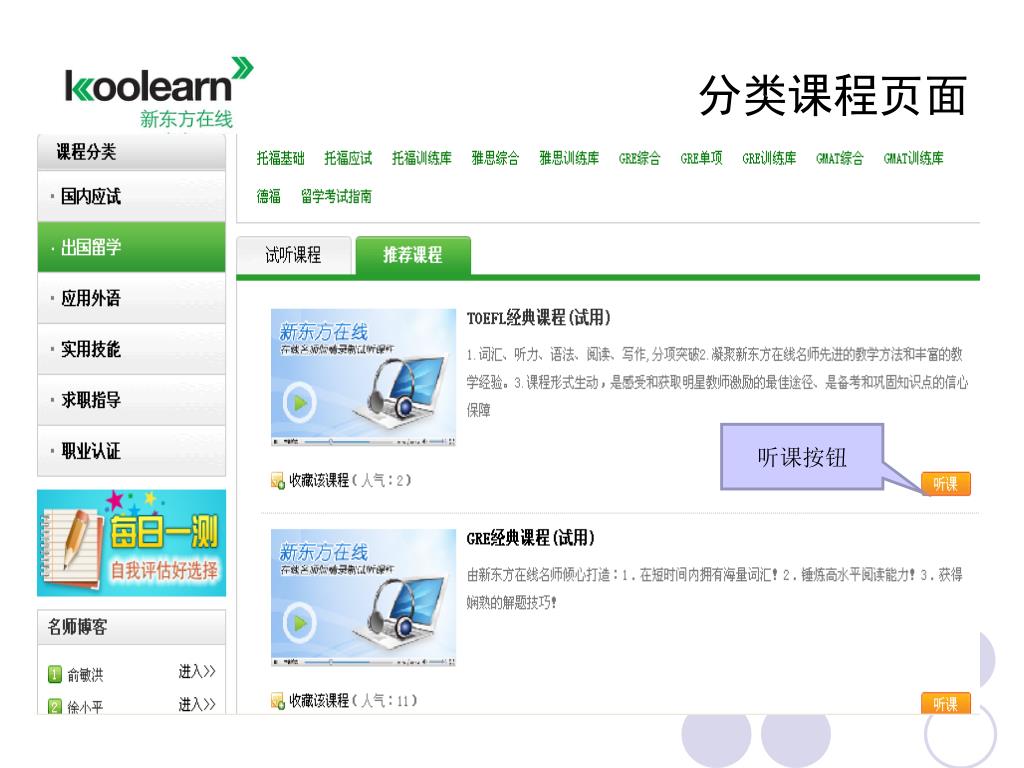Viewport: 1024px width, 768px height.
Task: Click the 听课 button for the GRE course
Action: point(946,703)
